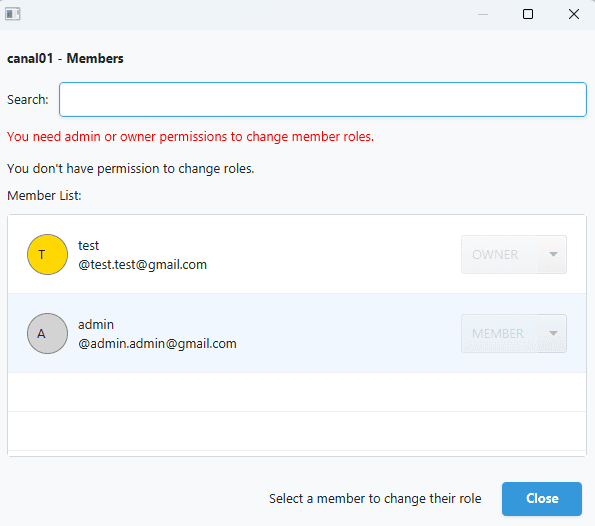Image resolution: width=595 pixels, height=526 pixels.
Task: Open the MEMBER role dropdown
Action: pos(514,333)
